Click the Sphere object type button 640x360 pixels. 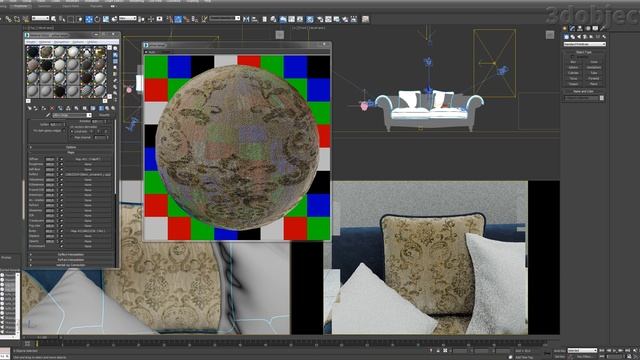(x=573, y=67)
